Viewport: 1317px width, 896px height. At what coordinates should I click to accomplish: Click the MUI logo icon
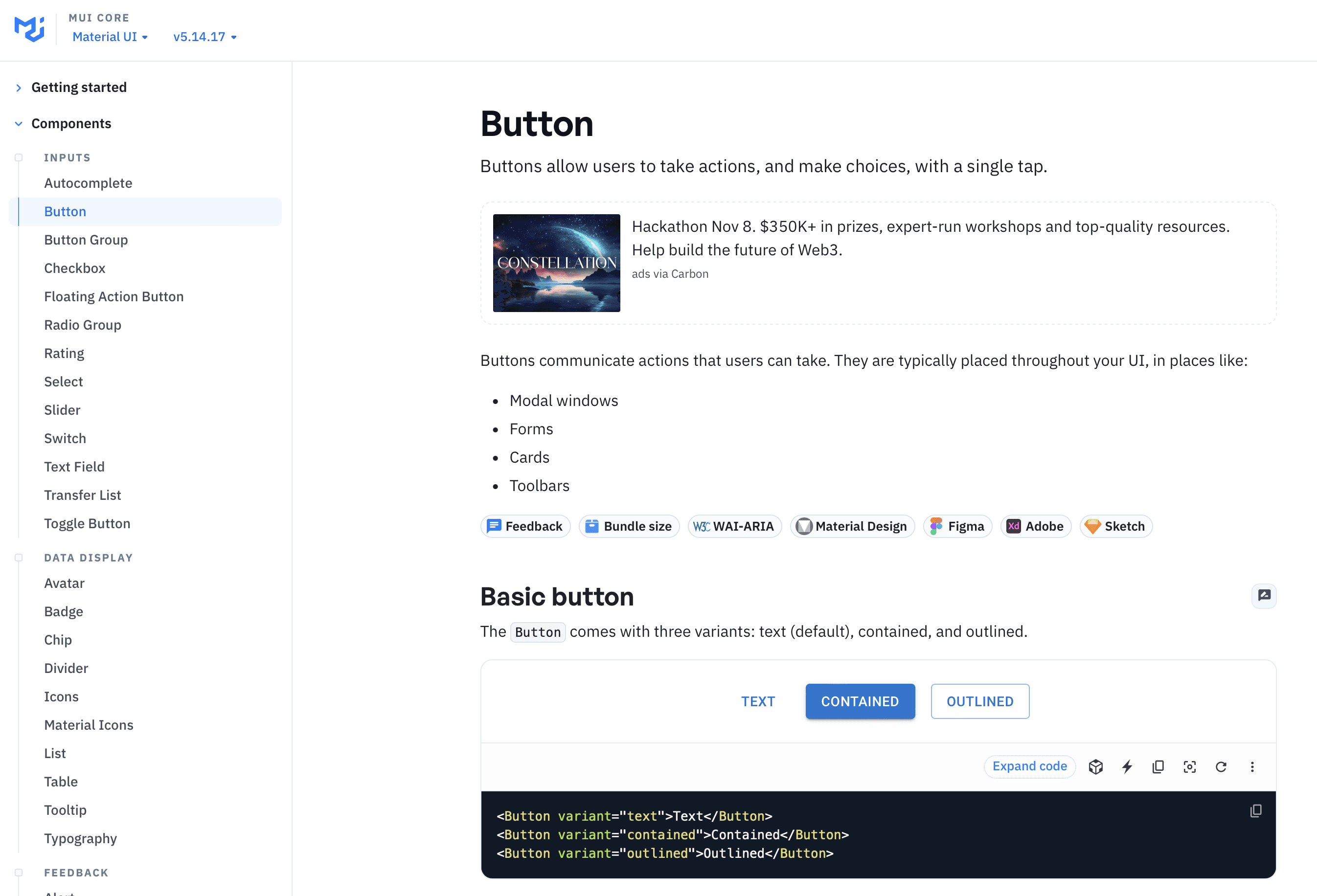29,29
